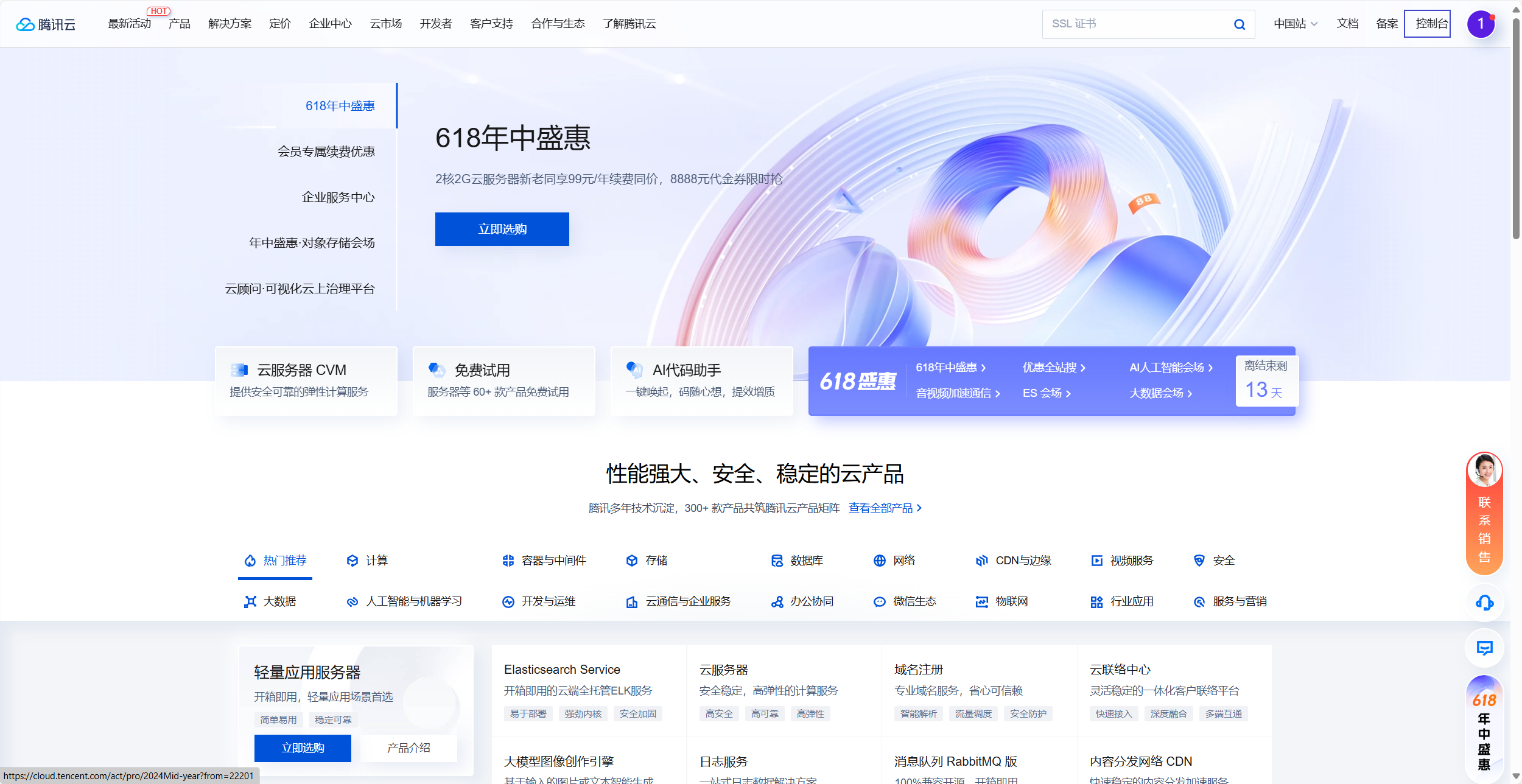This screenshot has width=1522, height=784.
Task: Open the 备案 link in header
Action: [x=1387, y=24]
